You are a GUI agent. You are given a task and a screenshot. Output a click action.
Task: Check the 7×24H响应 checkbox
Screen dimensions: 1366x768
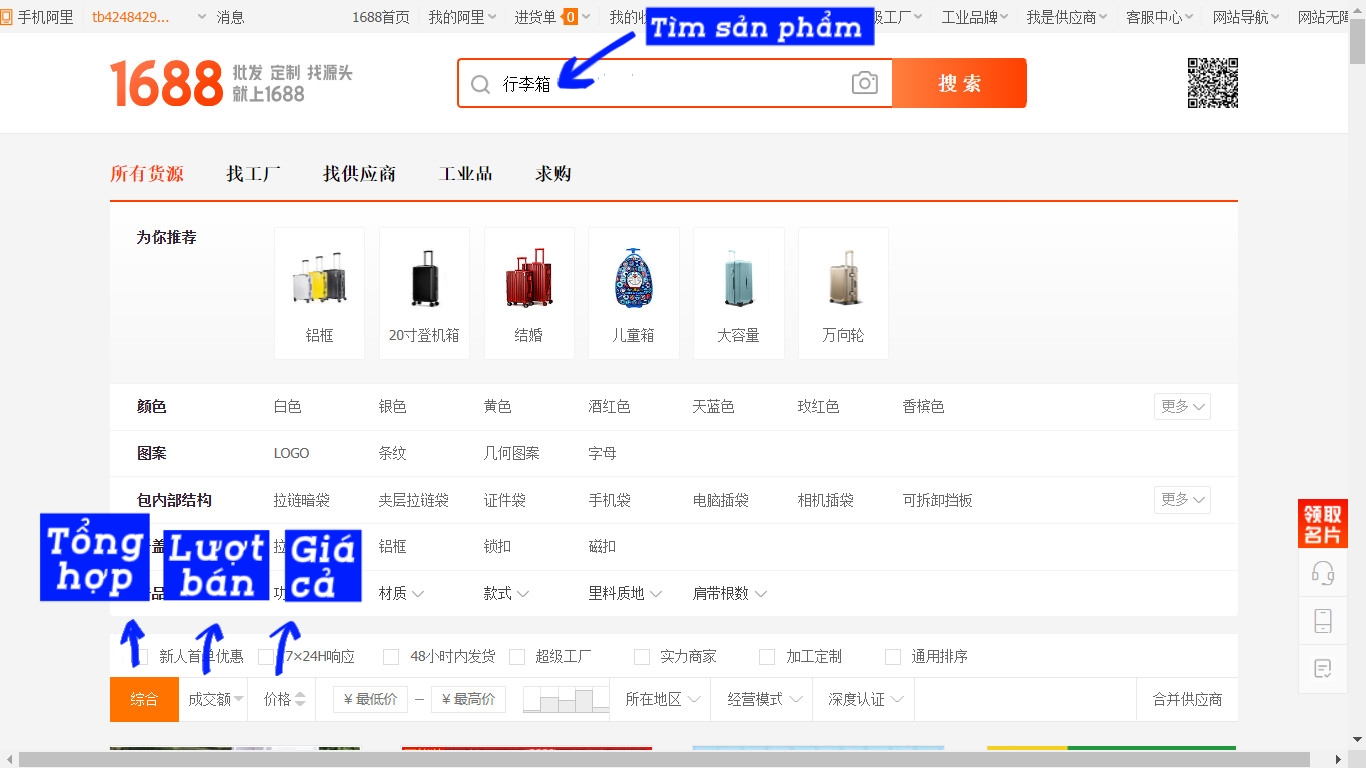(x=266, y=657)
